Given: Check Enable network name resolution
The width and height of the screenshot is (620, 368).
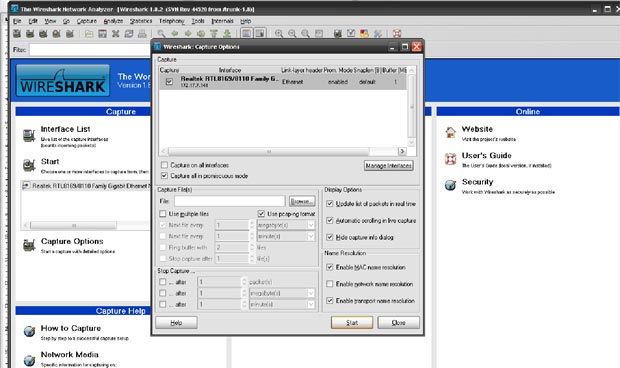Looking at the screenshot, I should tap(329, 284).
